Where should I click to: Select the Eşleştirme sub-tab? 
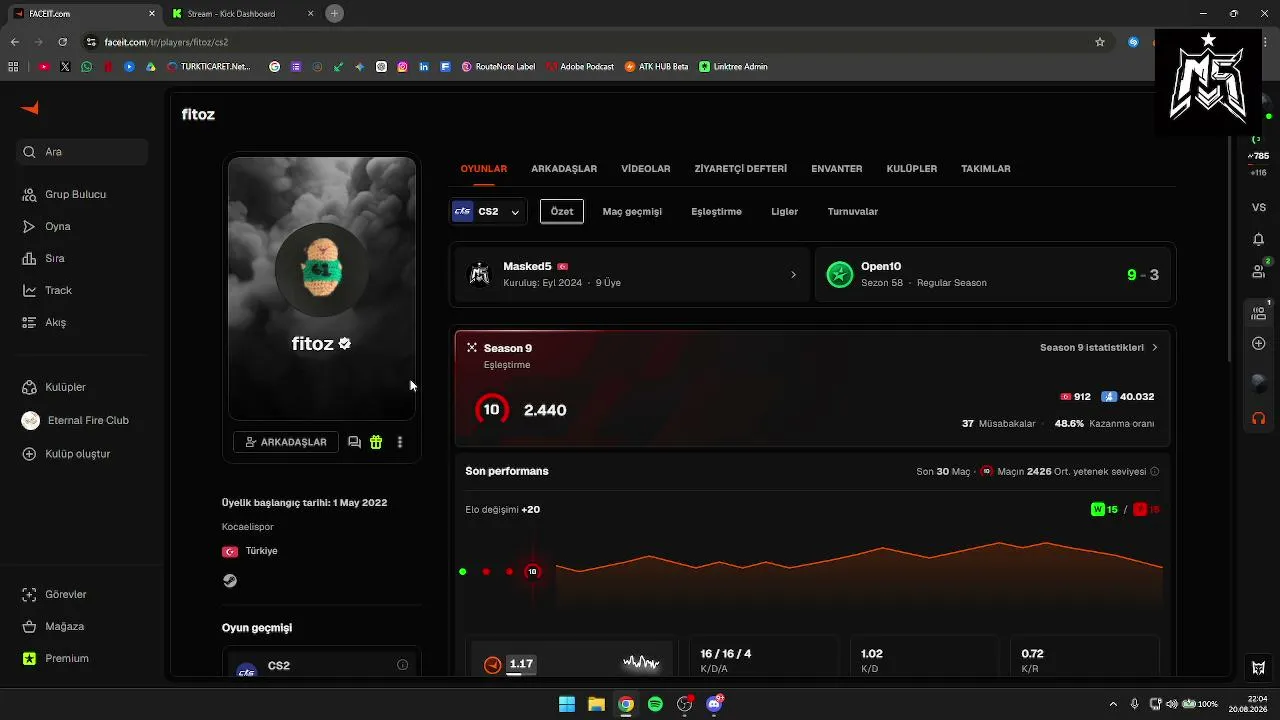pos(716,212)
